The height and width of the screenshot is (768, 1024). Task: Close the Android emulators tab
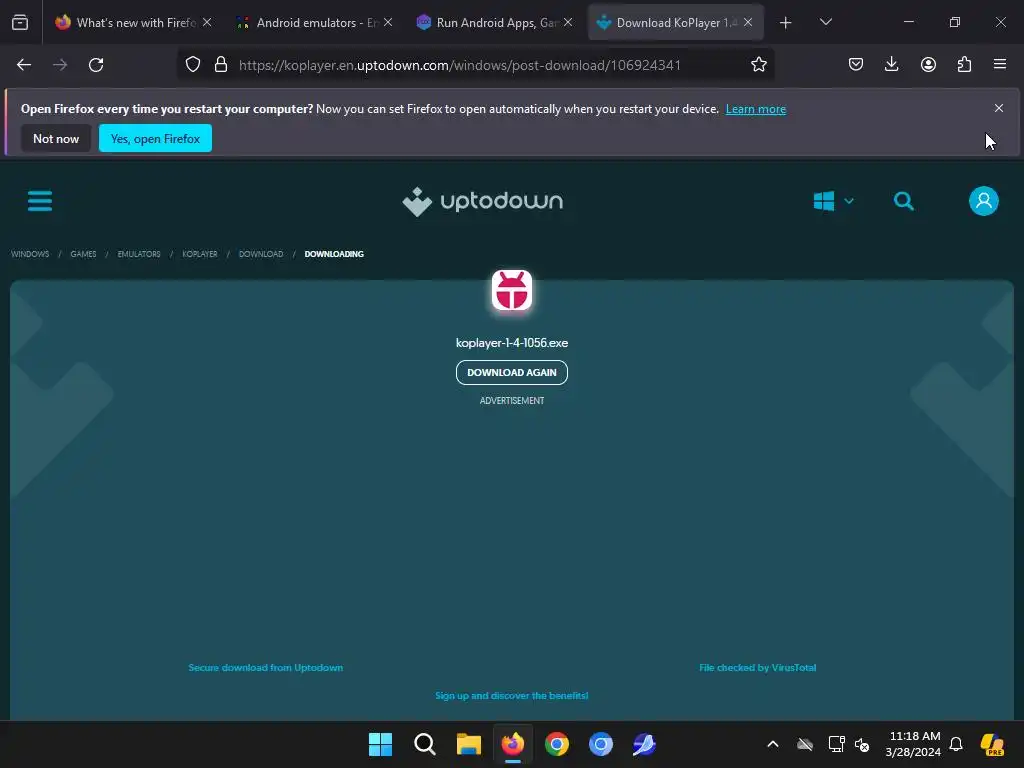(388, 22)
